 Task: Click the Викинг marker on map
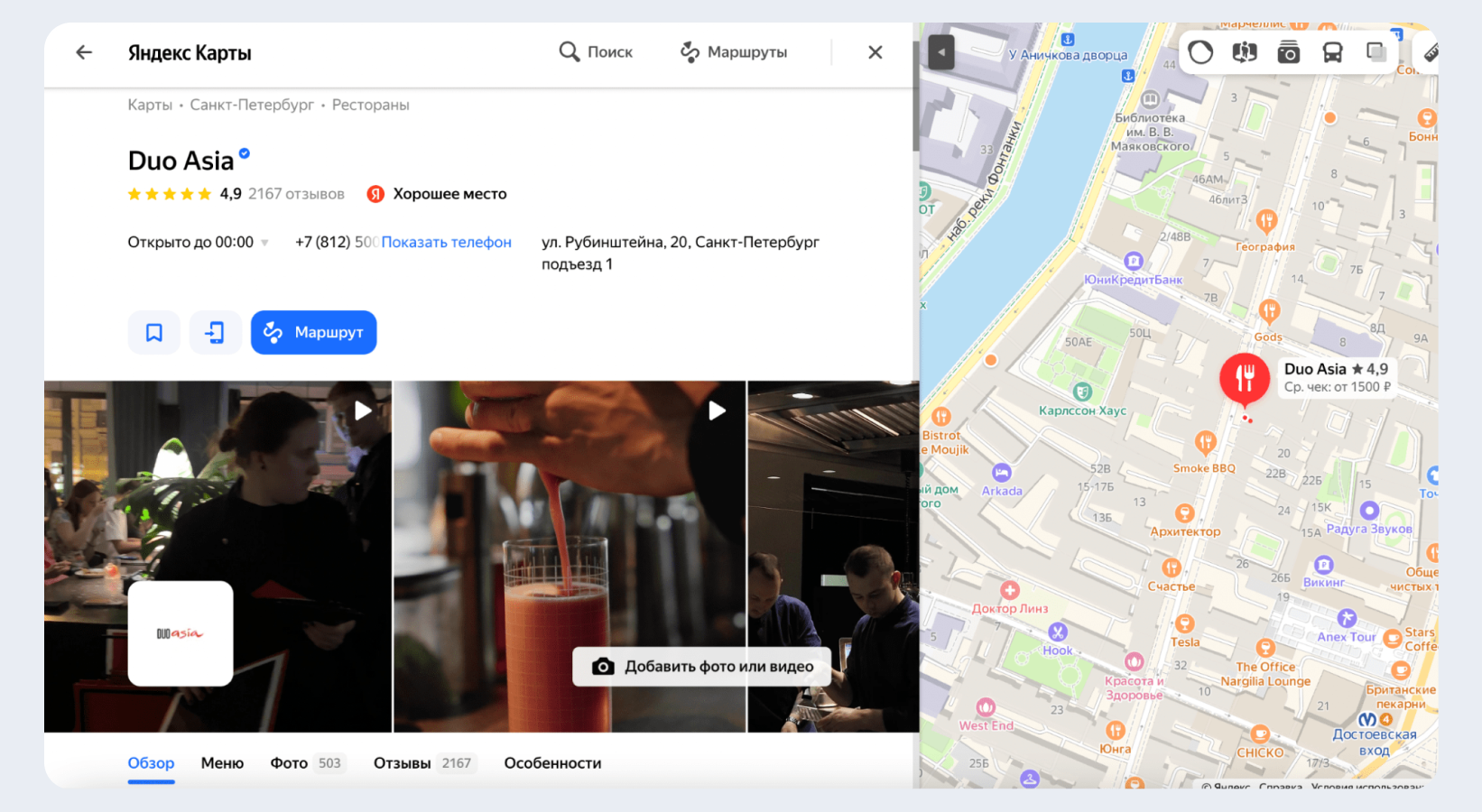[1324, 565]
